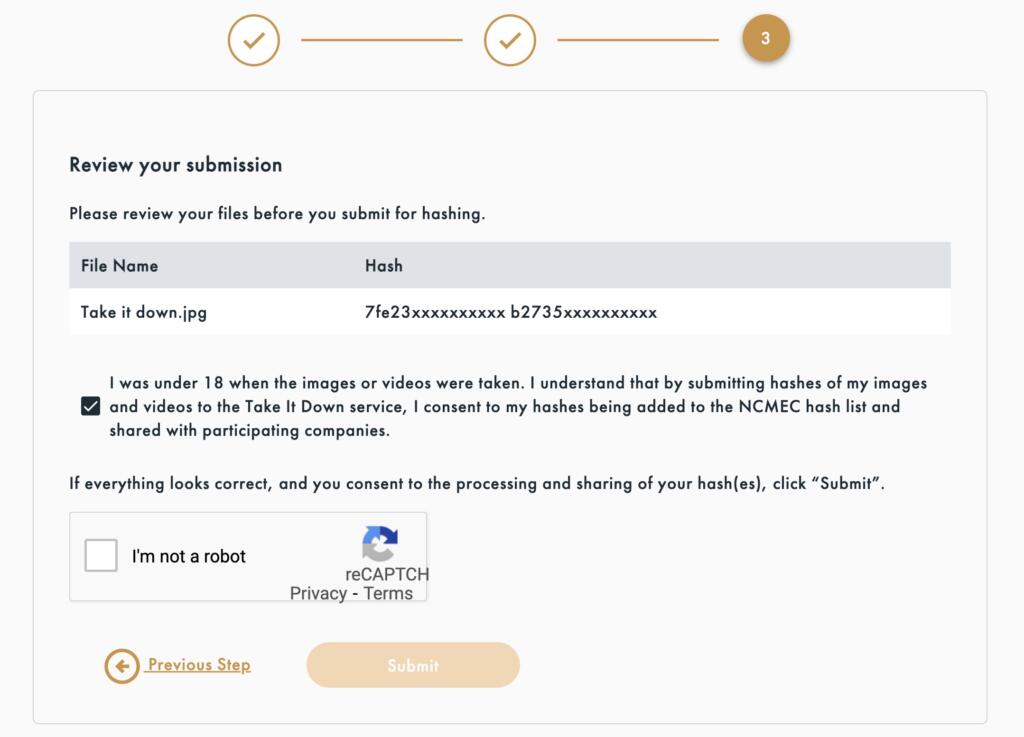
Task: Click the "Review your submission" heading
Action: click(176, 165)
